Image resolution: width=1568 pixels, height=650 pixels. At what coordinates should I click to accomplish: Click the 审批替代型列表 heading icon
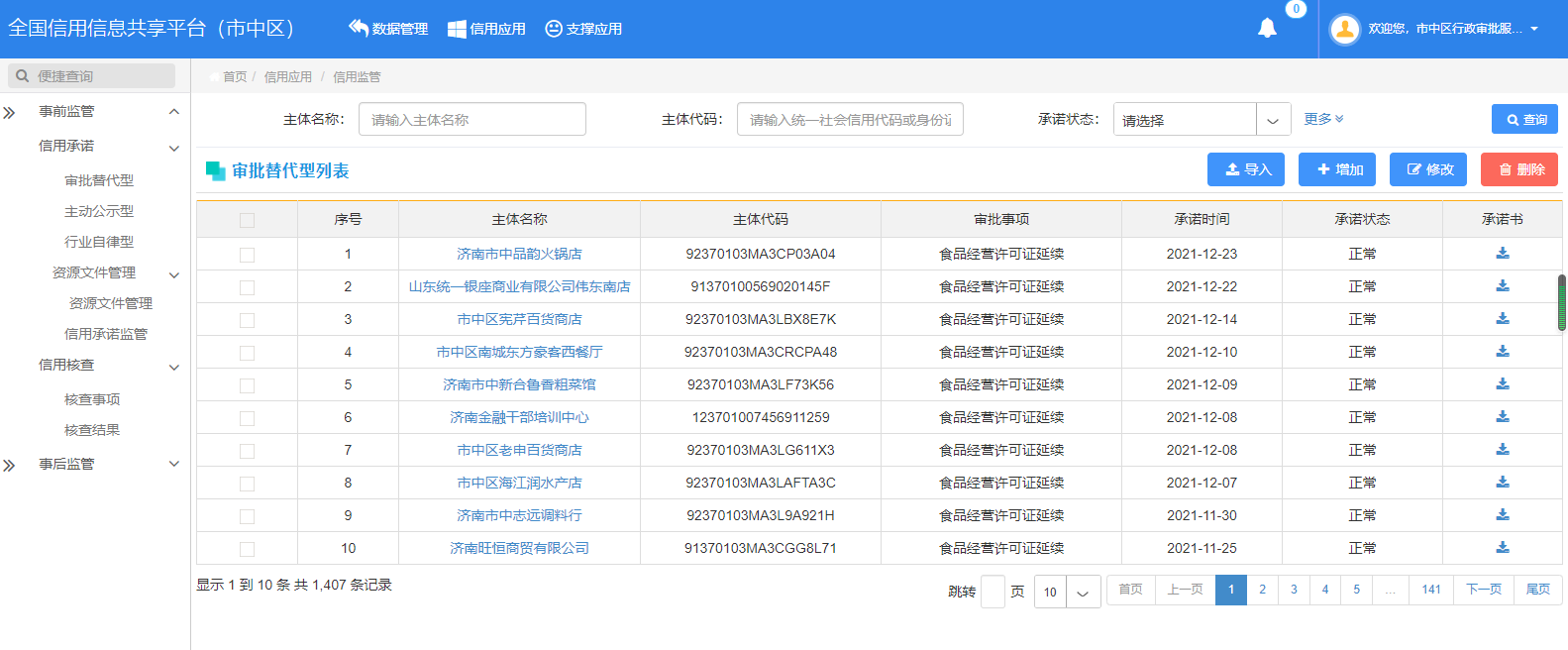tap(215, 170)
